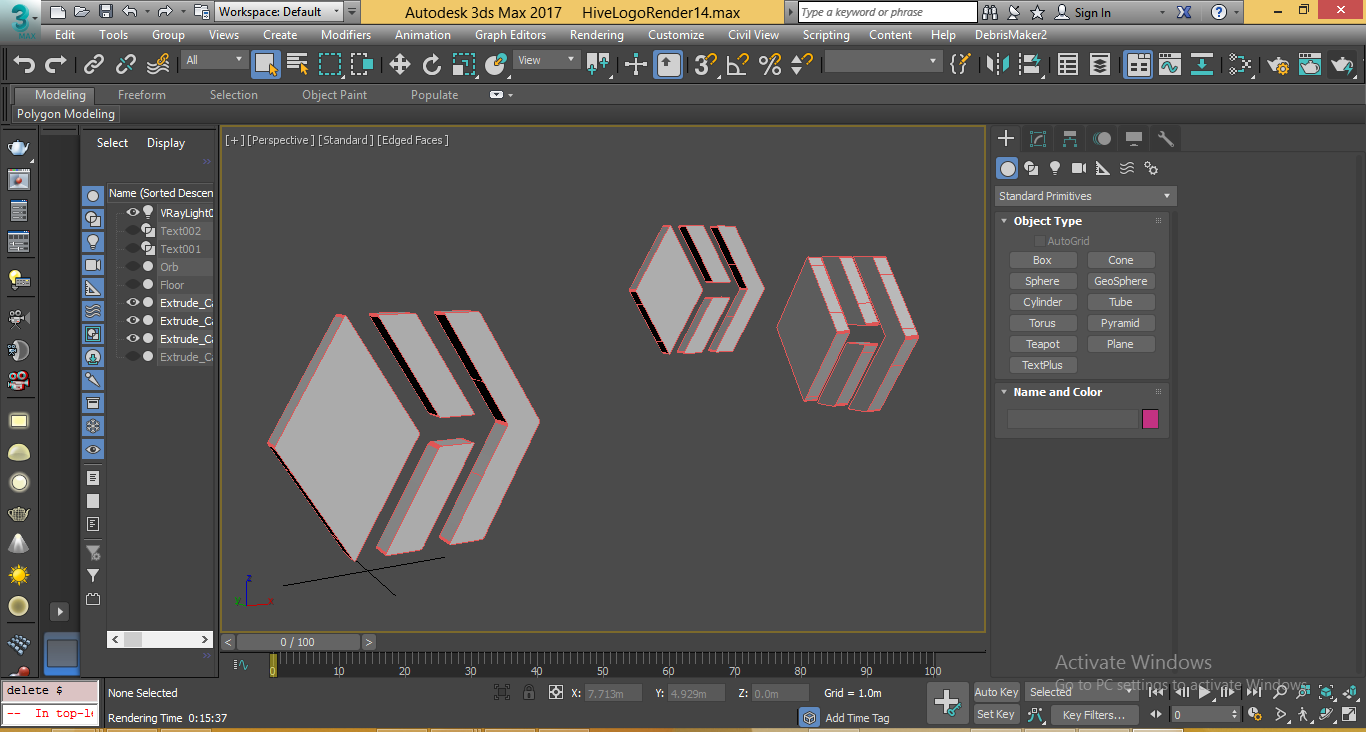Click the Undo arrow in main toolbar
Viewport: 1366px width, 732px height.
(24, 65)
